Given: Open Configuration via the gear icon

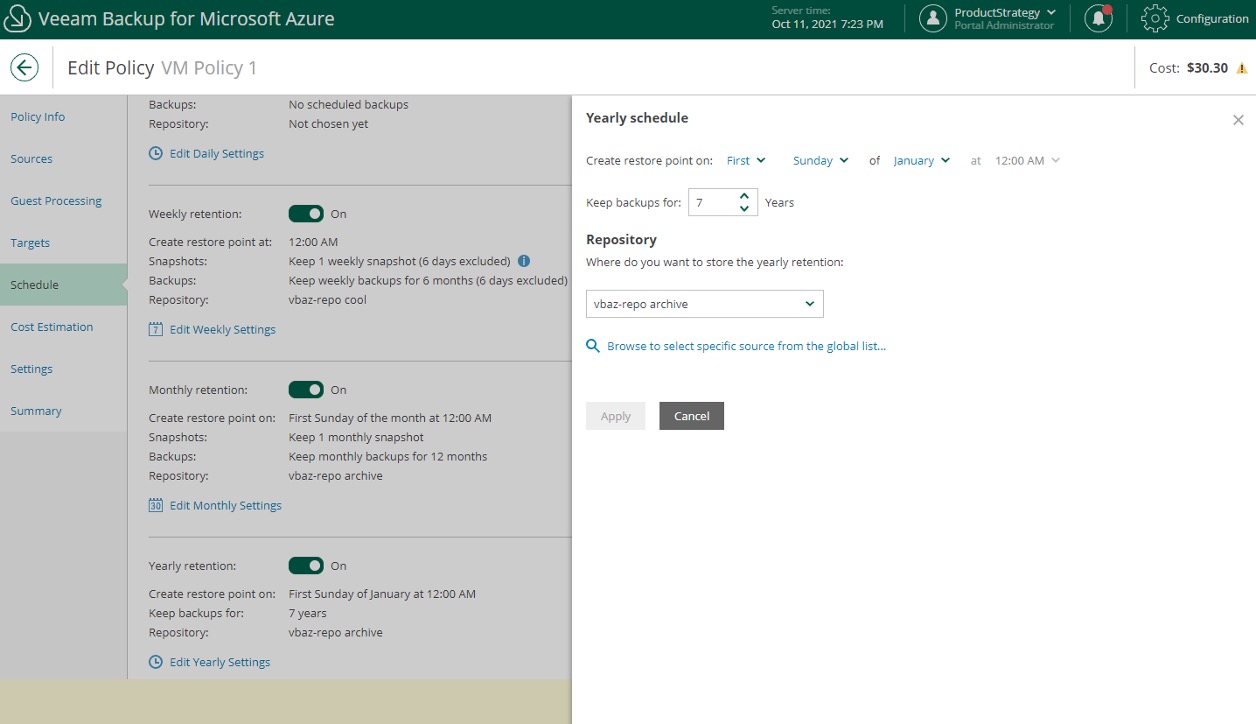Looking at the screenshot, I should click(1153, 17).
